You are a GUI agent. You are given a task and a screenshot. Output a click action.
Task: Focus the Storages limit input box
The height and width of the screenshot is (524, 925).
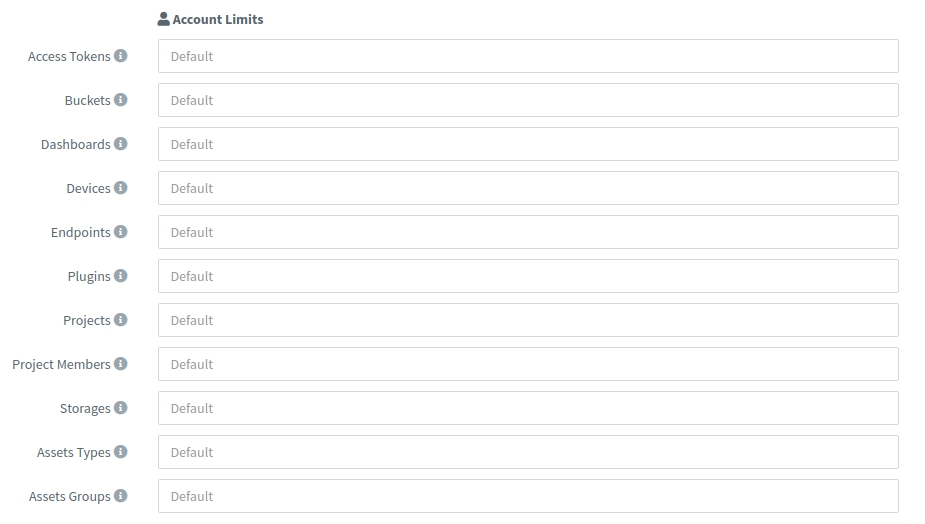(x=528, y=408)
